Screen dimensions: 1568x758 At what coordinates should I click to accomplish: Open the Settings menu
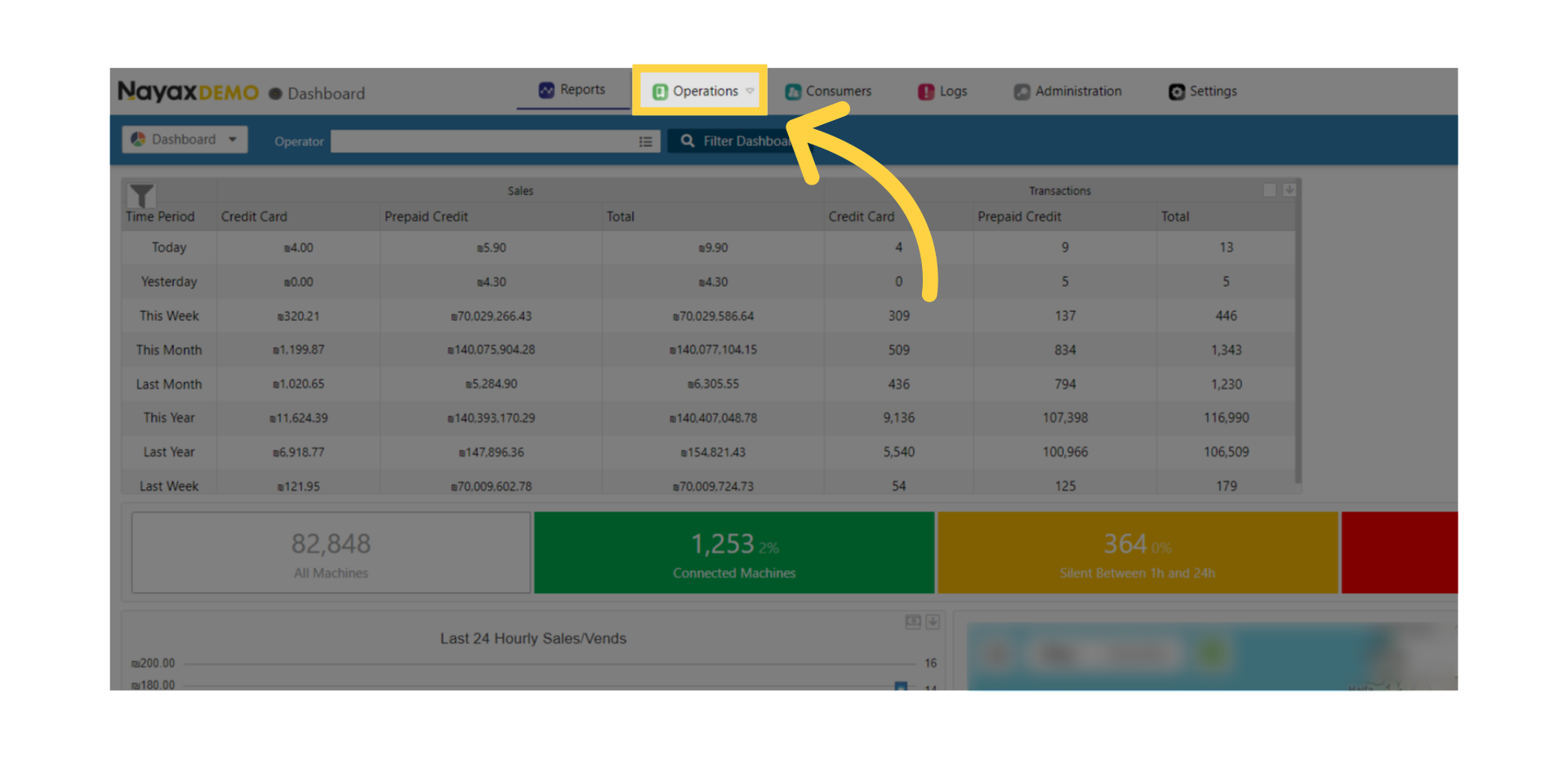1202,91
